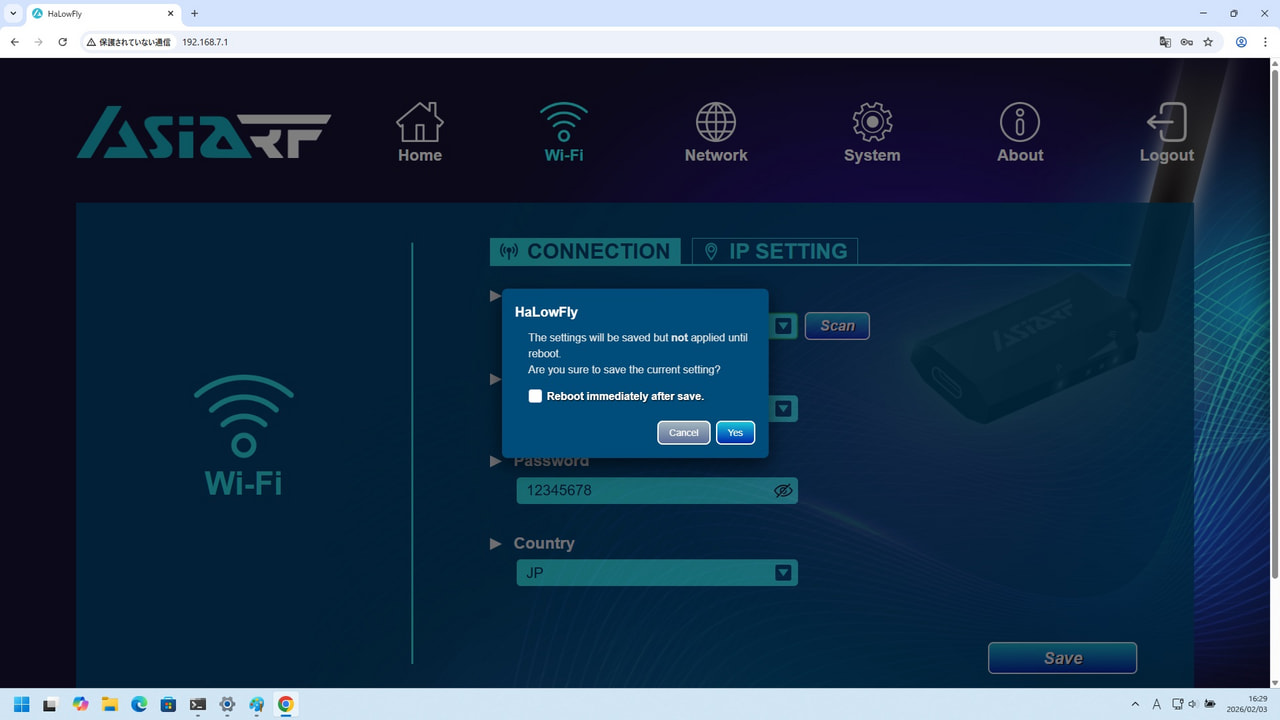The image size is (1280, 720).
Task: Click the AsiaRF logo
Action: (204, 133)
